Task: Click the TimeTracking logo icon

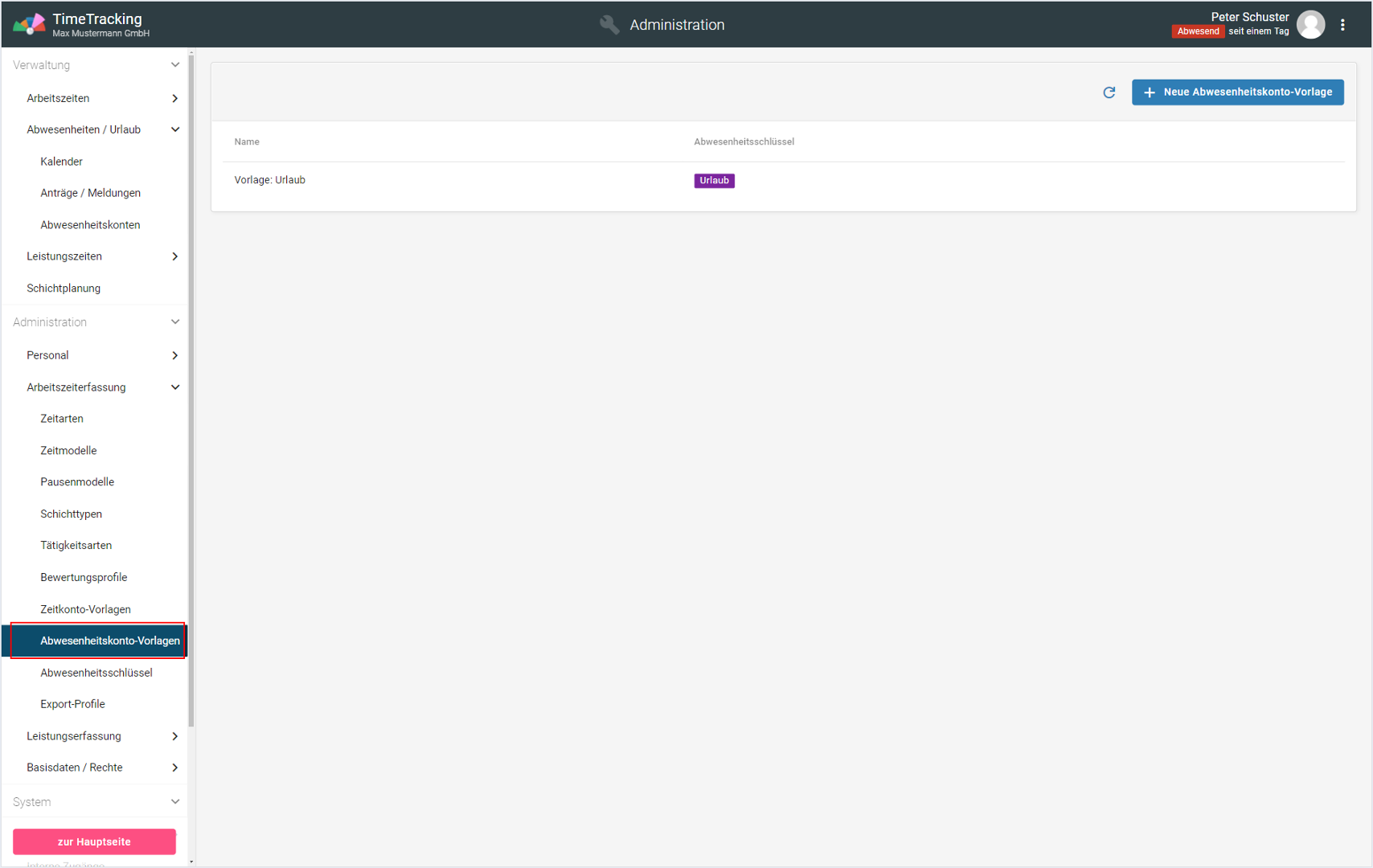Action: [29, 25]
